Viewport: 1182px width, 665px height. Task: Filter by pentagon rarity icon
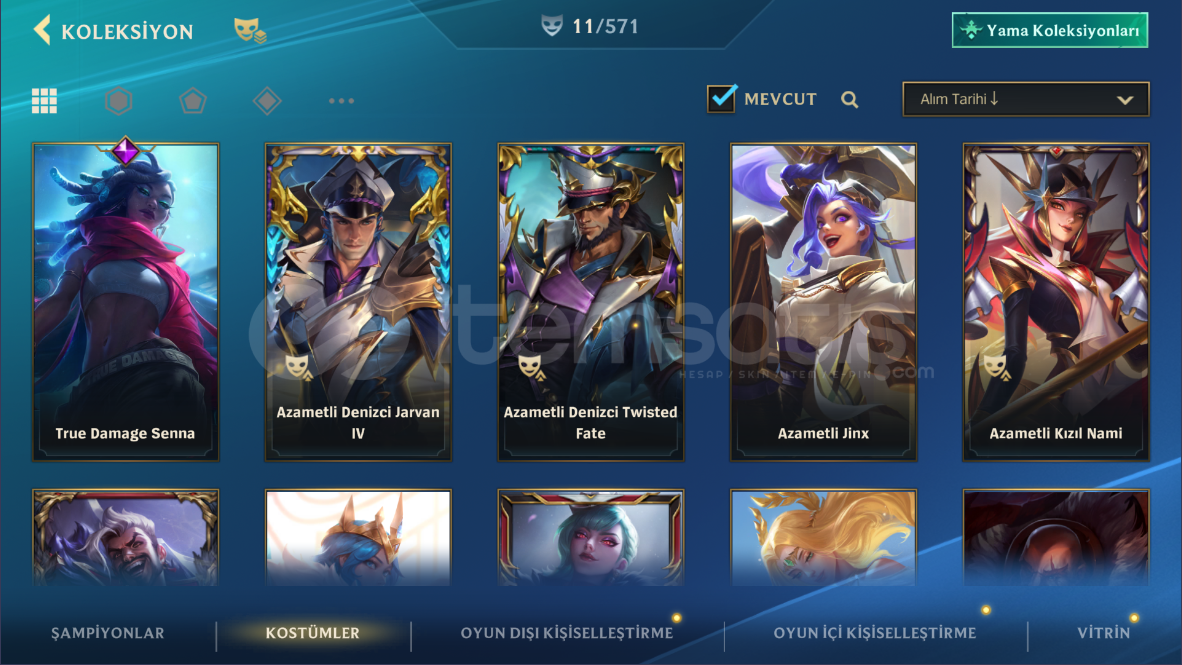pyautogui.click(x=192, y=100)
